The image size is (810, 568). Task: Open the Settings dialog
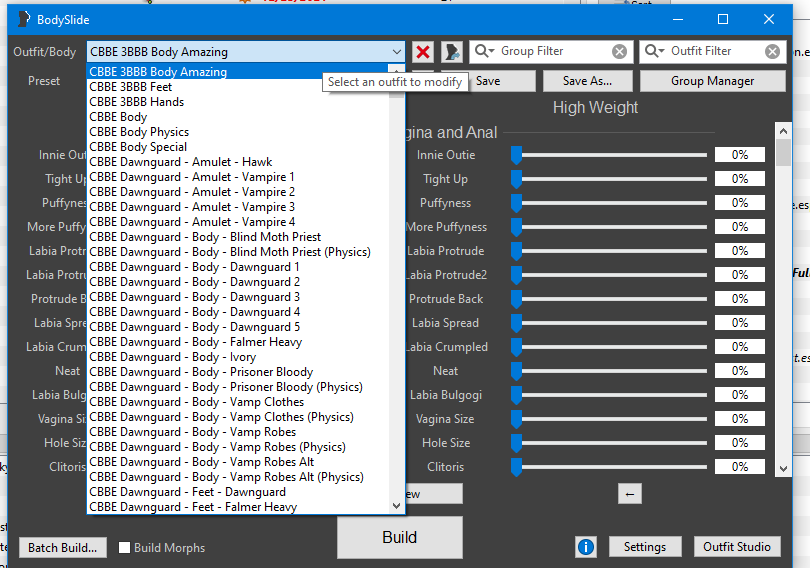tap(645, 547)
